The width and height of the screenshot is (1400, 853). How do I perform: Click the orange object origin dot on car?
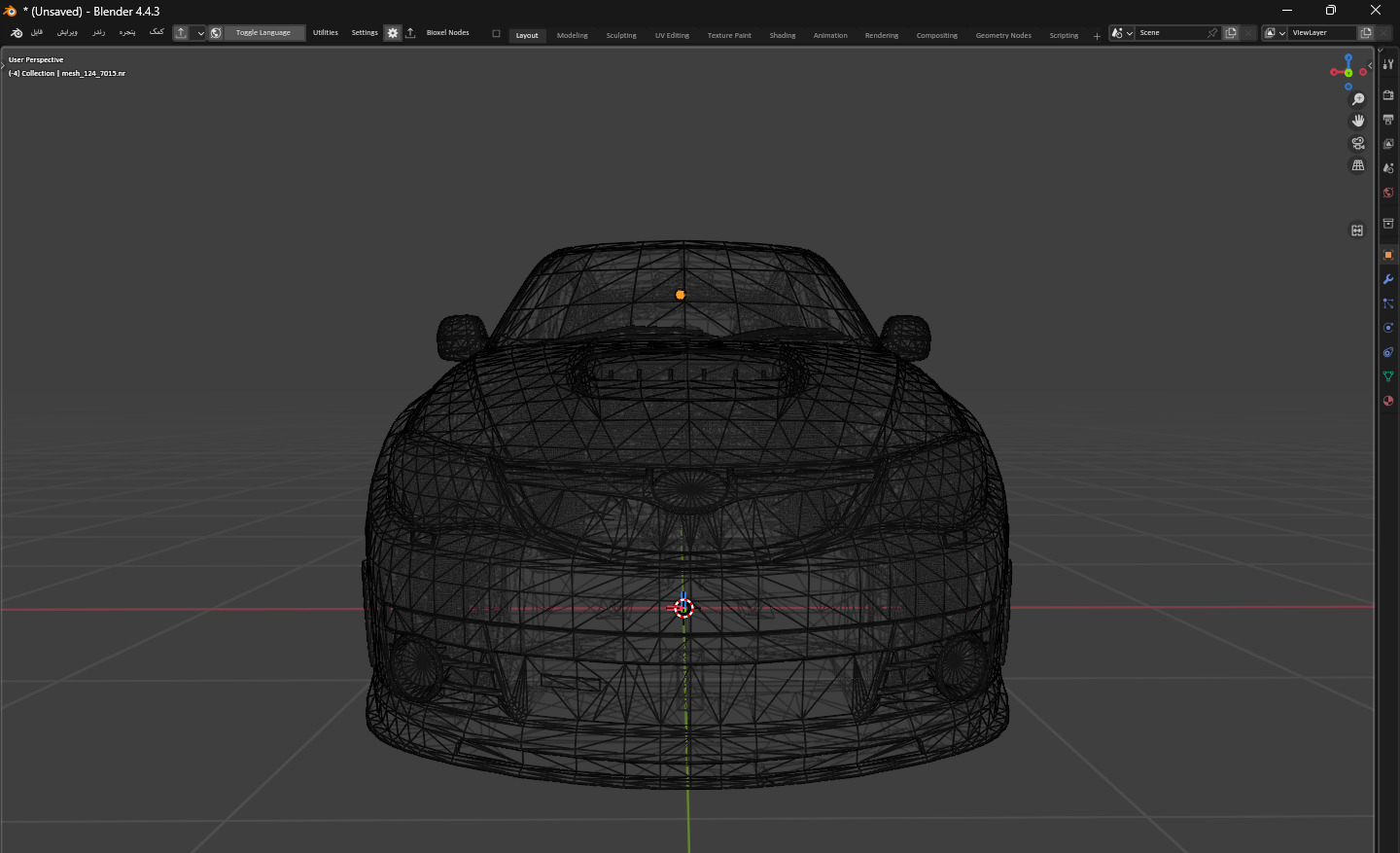[x=681, y=295]
